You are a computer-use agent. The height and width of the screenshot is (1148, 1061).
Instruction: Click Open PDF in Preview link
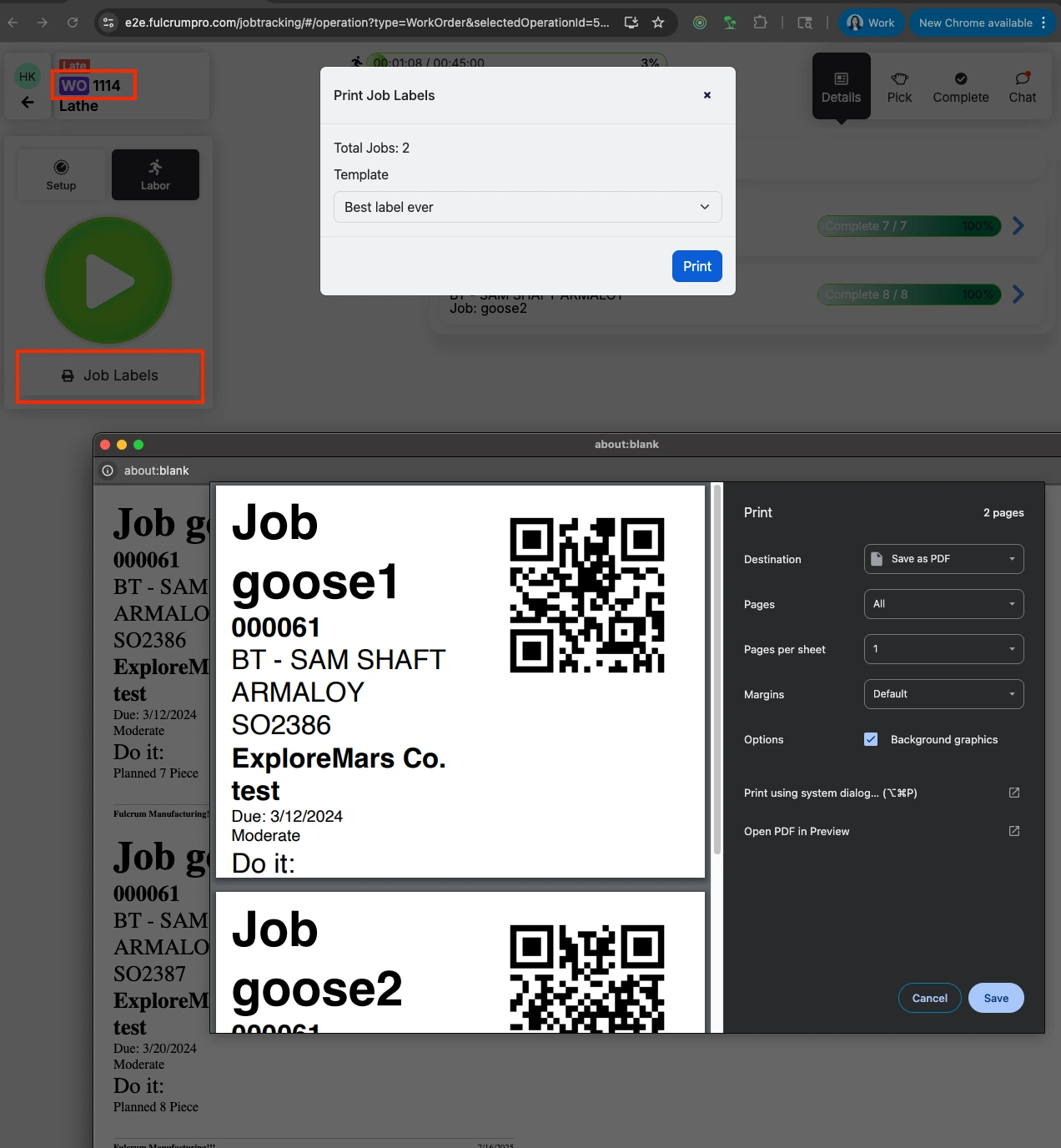click(797, 831)
